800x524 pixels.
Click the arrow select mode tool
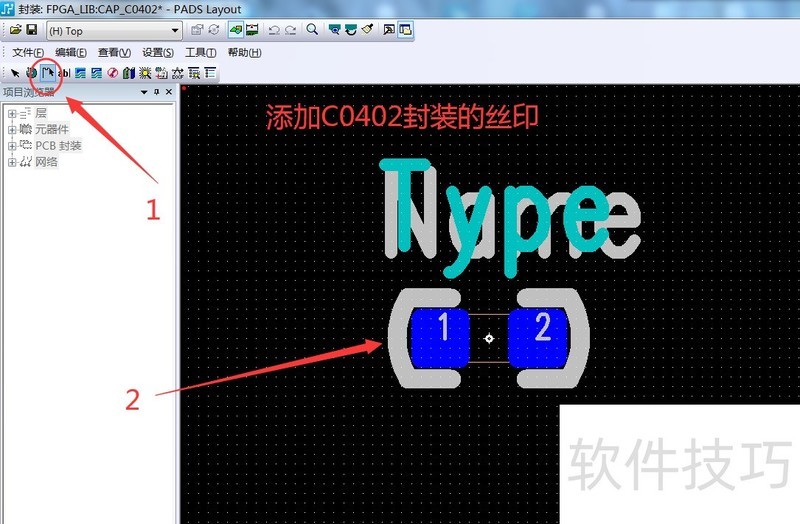point(15,72)
